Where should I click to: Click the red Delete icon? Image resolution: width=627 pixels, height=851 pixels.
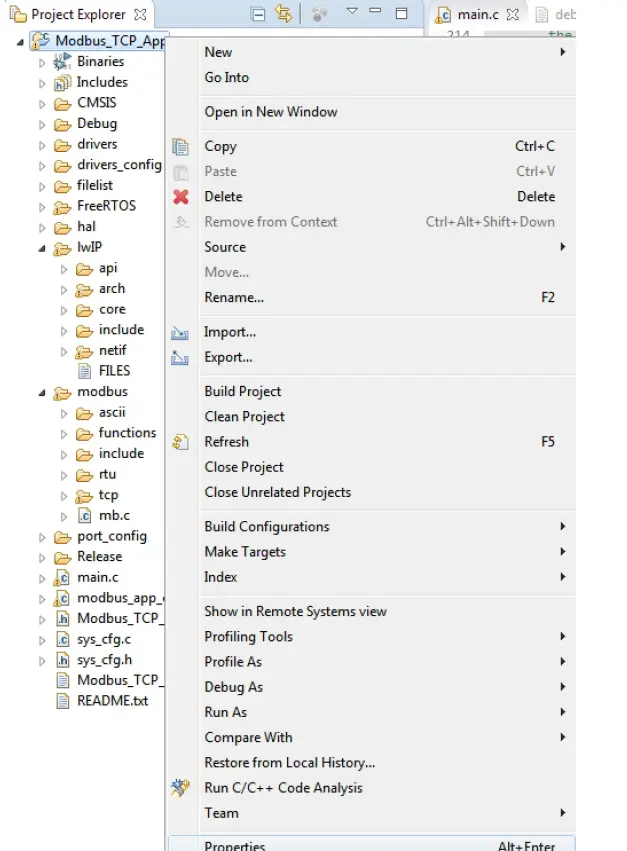(181, 197)
